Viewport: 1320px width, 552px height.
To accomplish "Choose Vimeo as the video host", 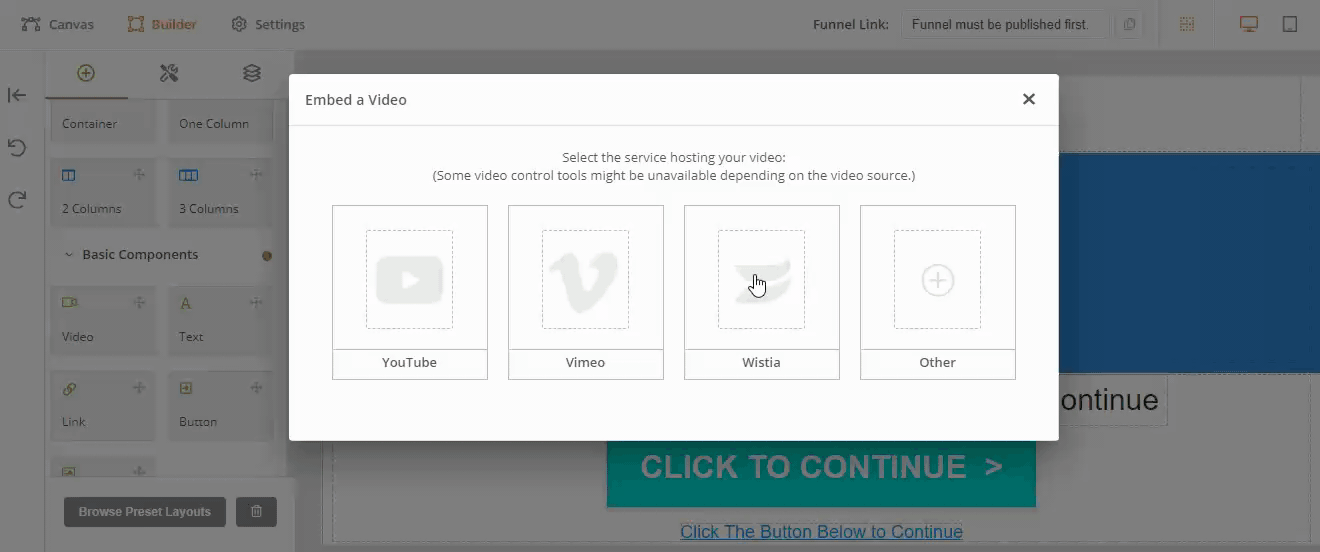I will [x=586, y=292].
